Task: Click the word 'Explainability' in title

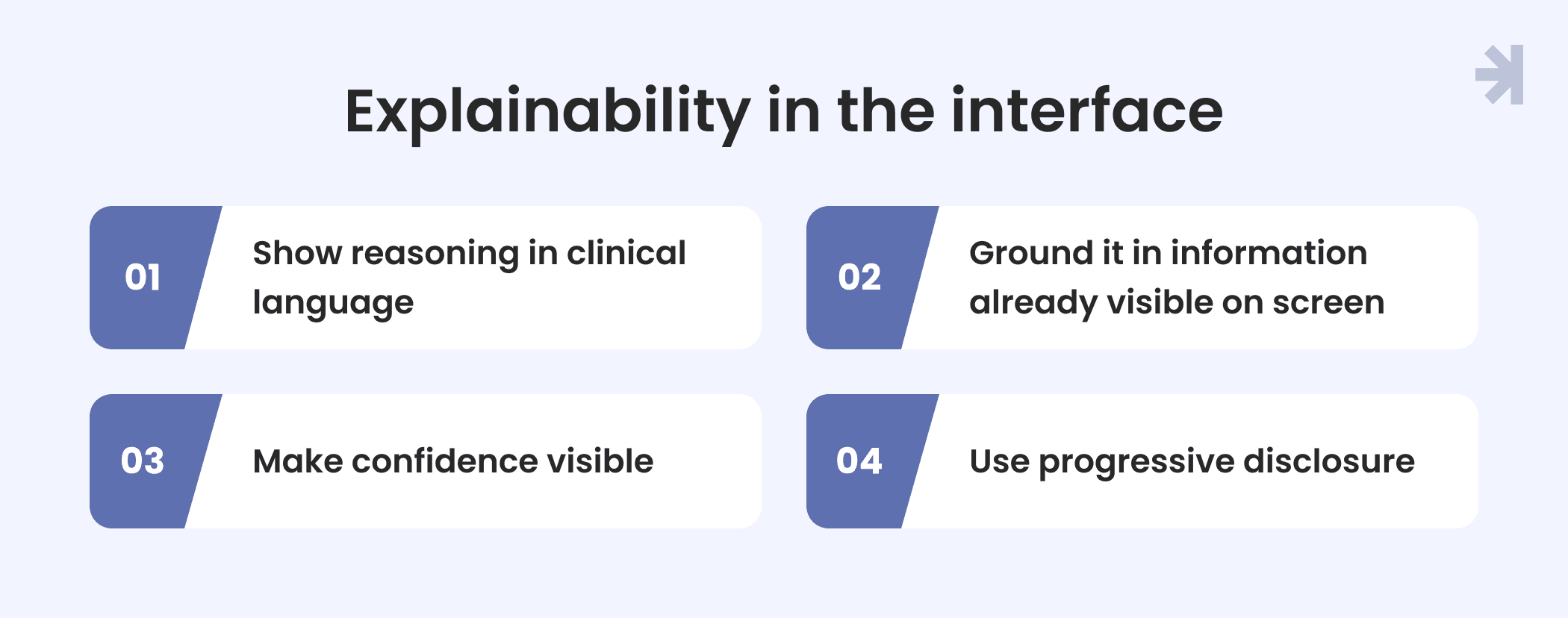Action: click(547, 113)
